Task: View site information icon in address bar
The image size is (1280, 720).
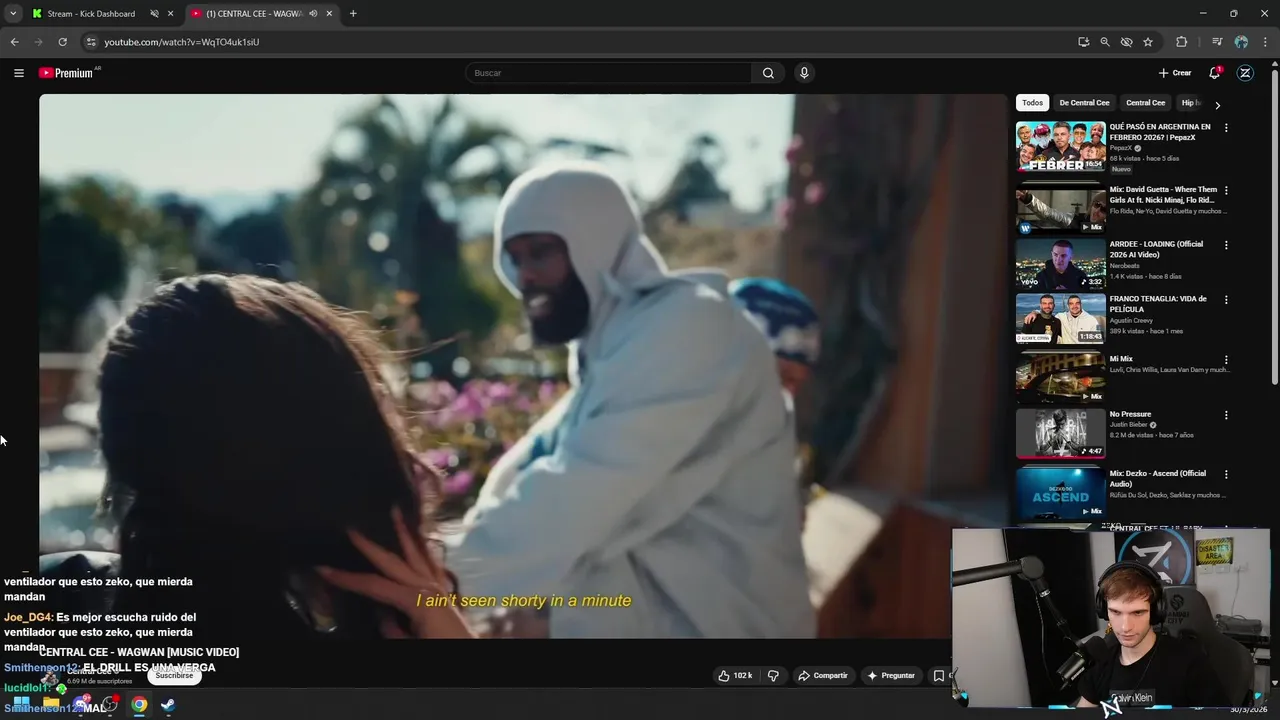Action: pos(91,42)
